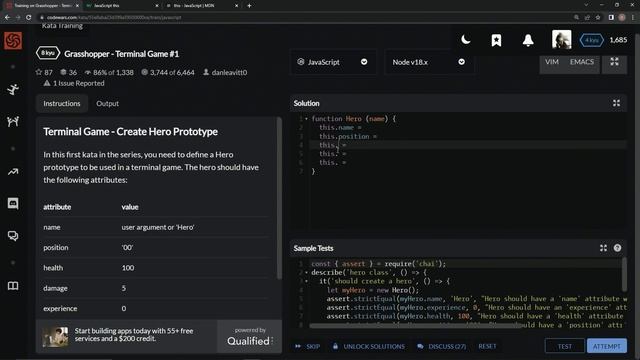Open the 1 Issue Reported link
Screen dimensions: 640x360
(74, 83)
